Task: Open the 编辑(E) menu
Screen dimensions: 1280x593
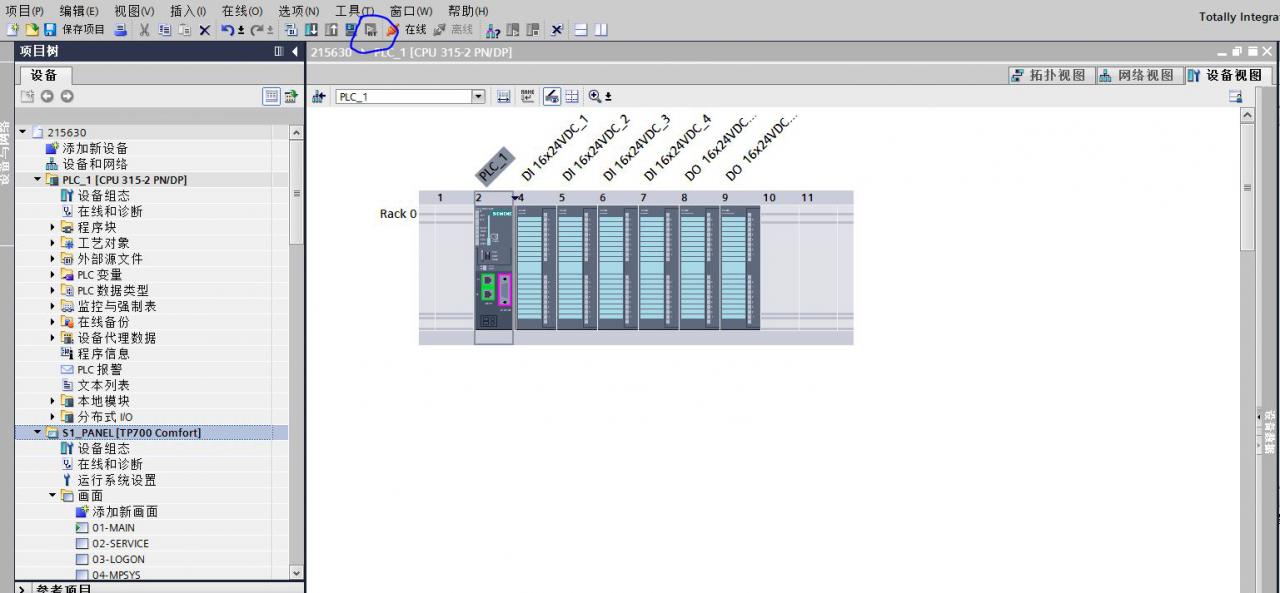Action: coord(79,10)
